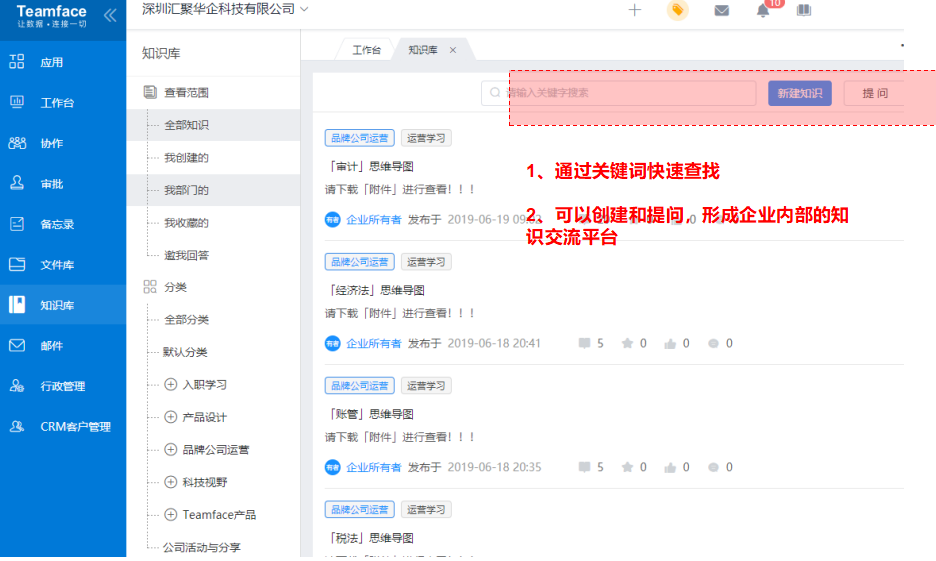This screenshot has width=936, height=561.
Task: Select 知识库 in the left sidebar
Action: [x=63, y=305]
